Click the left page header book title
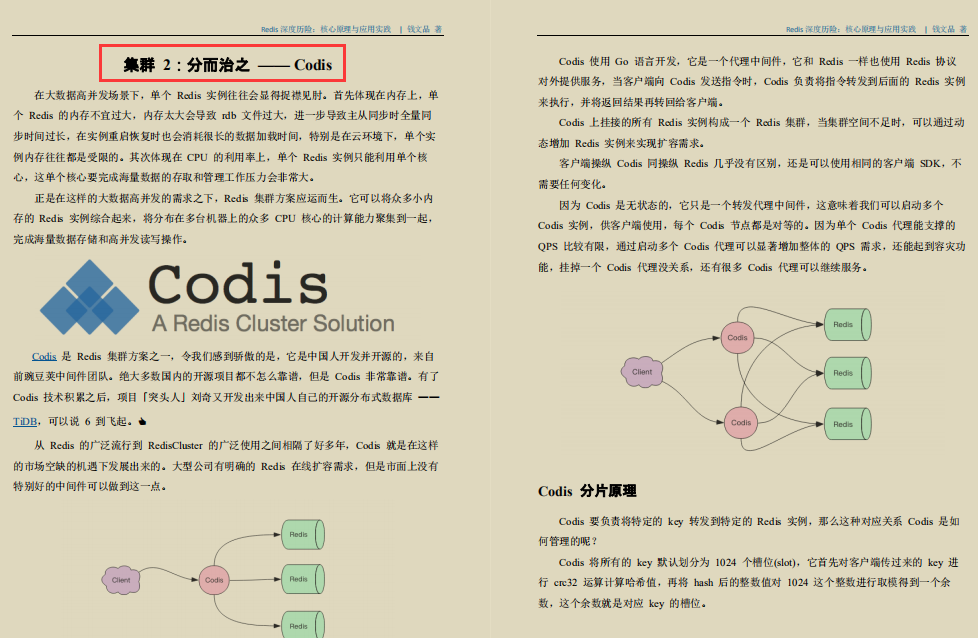 [x=326, y=29]
